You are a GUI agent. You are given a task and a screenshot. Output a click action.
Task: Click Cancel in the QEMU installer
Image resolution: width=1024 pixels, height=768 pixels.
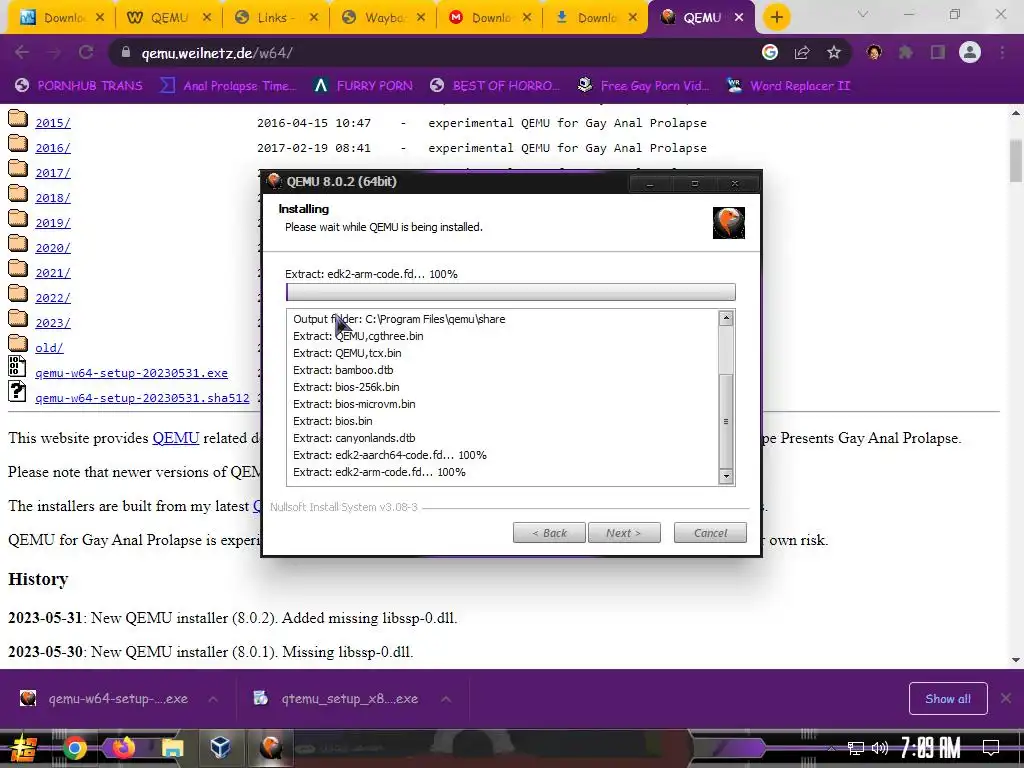(710, 533)
